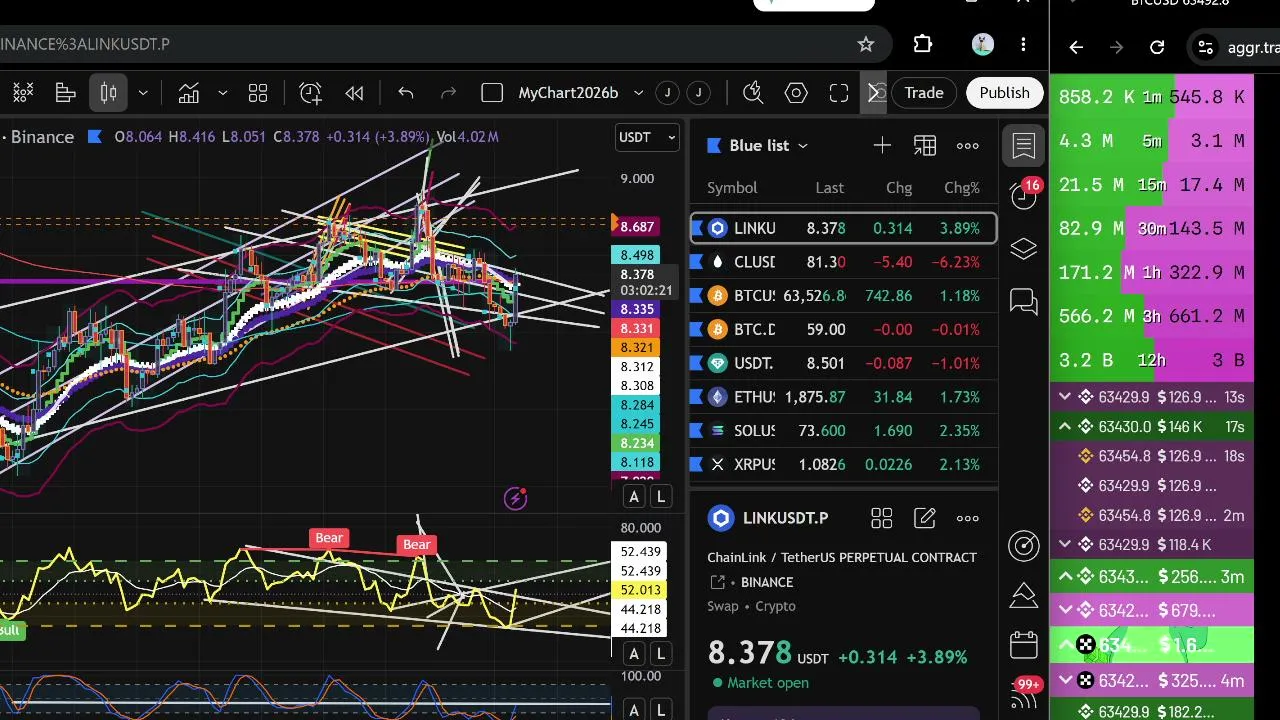Sort the watchlist by Chg% column

(x=962, y=188)
